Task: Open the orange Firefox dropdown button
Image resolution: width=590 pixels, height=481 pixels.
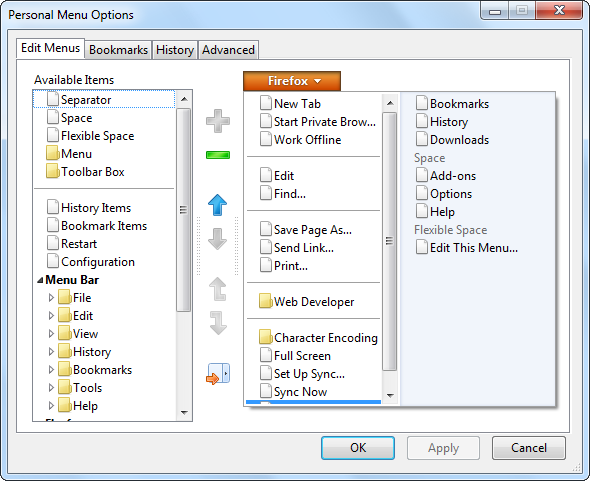Action: click(x=292, y=81)
